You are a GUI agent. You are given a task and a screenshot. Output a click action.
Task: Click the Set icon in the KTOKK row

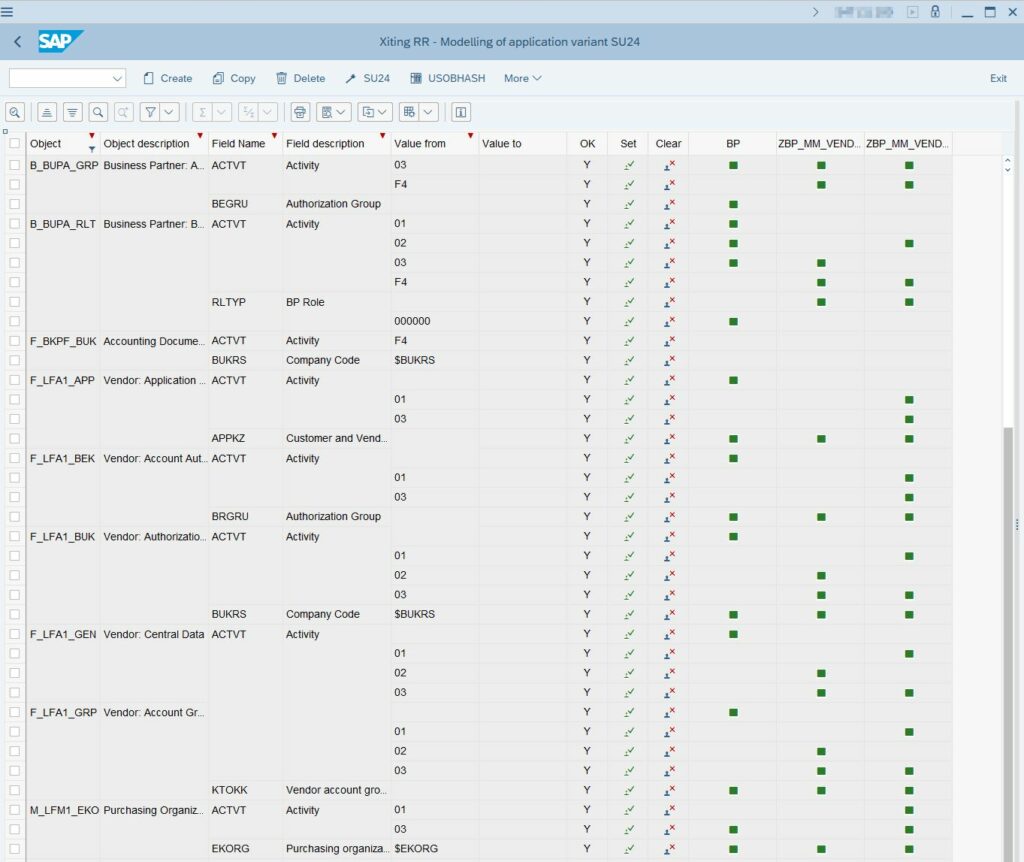click(x=628, y=790)
